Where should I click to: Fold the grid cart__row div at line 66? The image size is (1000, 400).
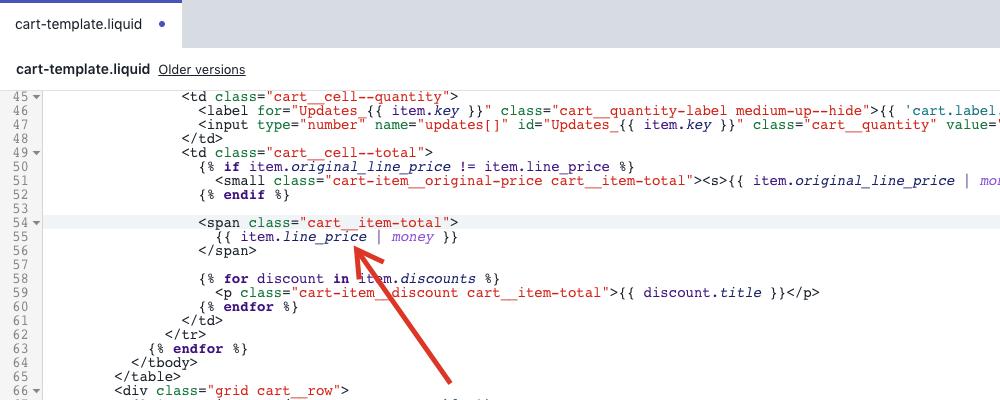[36, 390]
